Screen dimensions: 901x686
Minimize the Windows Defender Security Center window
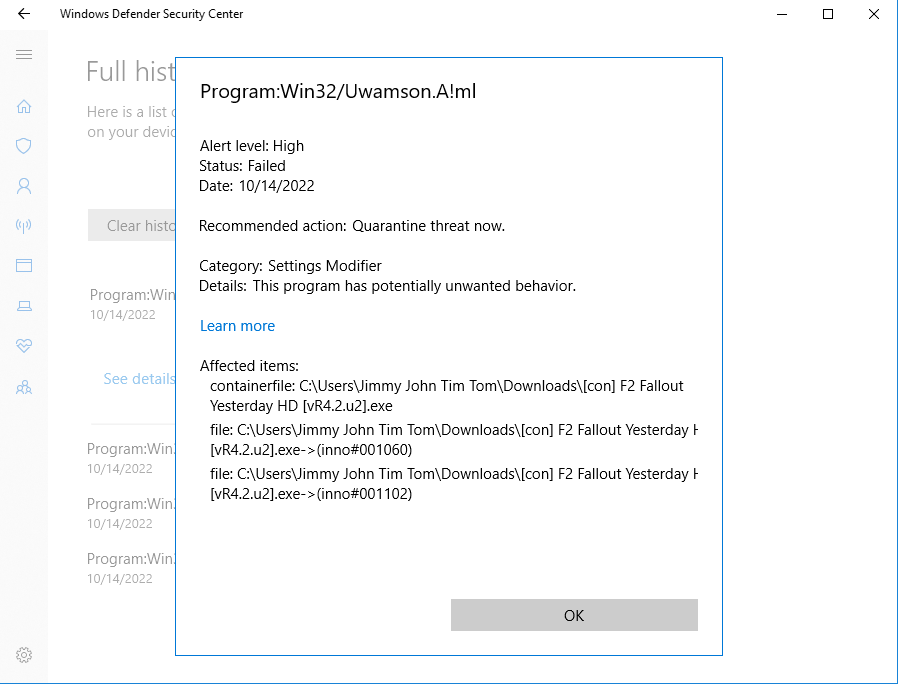pyautogui.click(x=781, y=14)
